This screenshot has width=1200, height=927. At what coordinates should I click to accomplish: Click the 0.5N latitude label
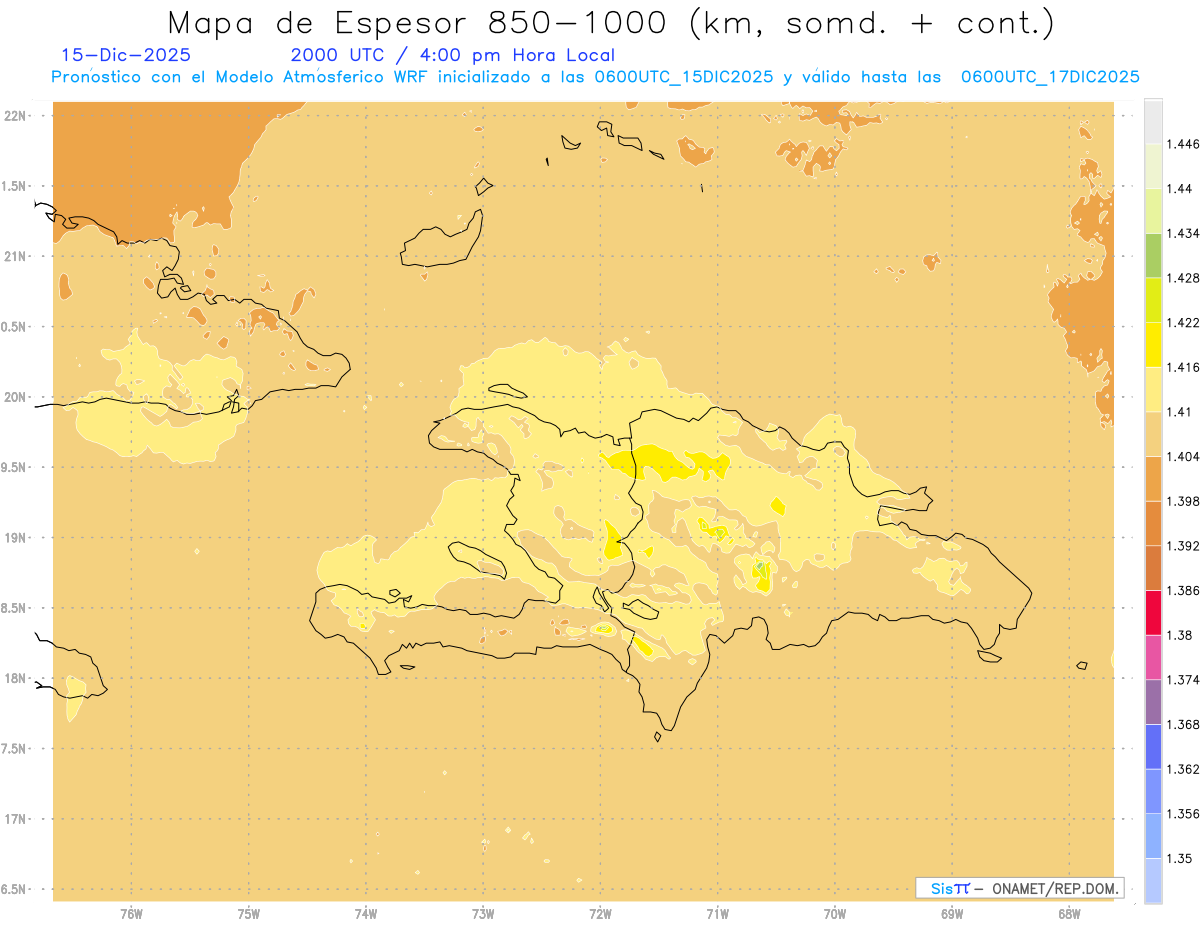pos(15,327)
